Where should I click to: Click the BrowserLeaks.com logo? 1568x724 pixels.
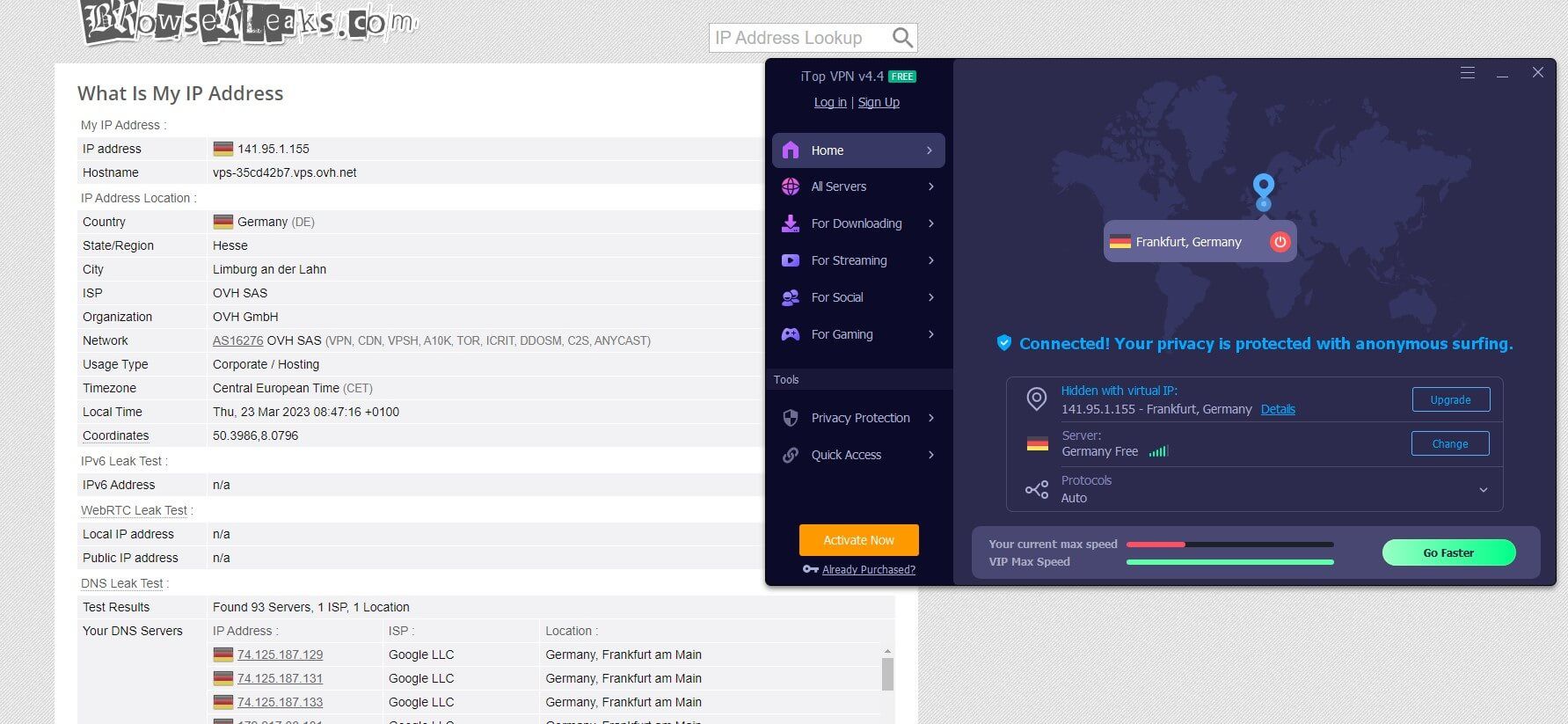pos(249,23)
